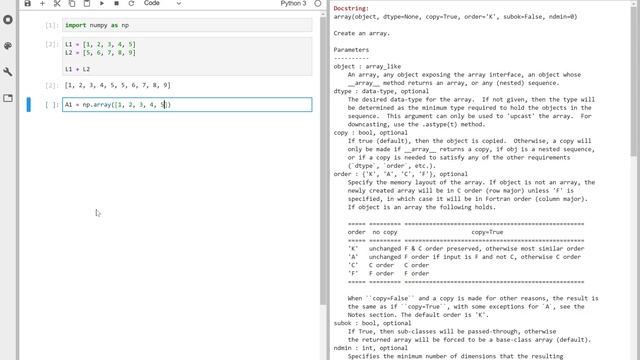Image resolution: width=640 pixels, height=360 pixels.
Task: Restart the kernel with the circular arrow
Action: [x=131, y=3]
